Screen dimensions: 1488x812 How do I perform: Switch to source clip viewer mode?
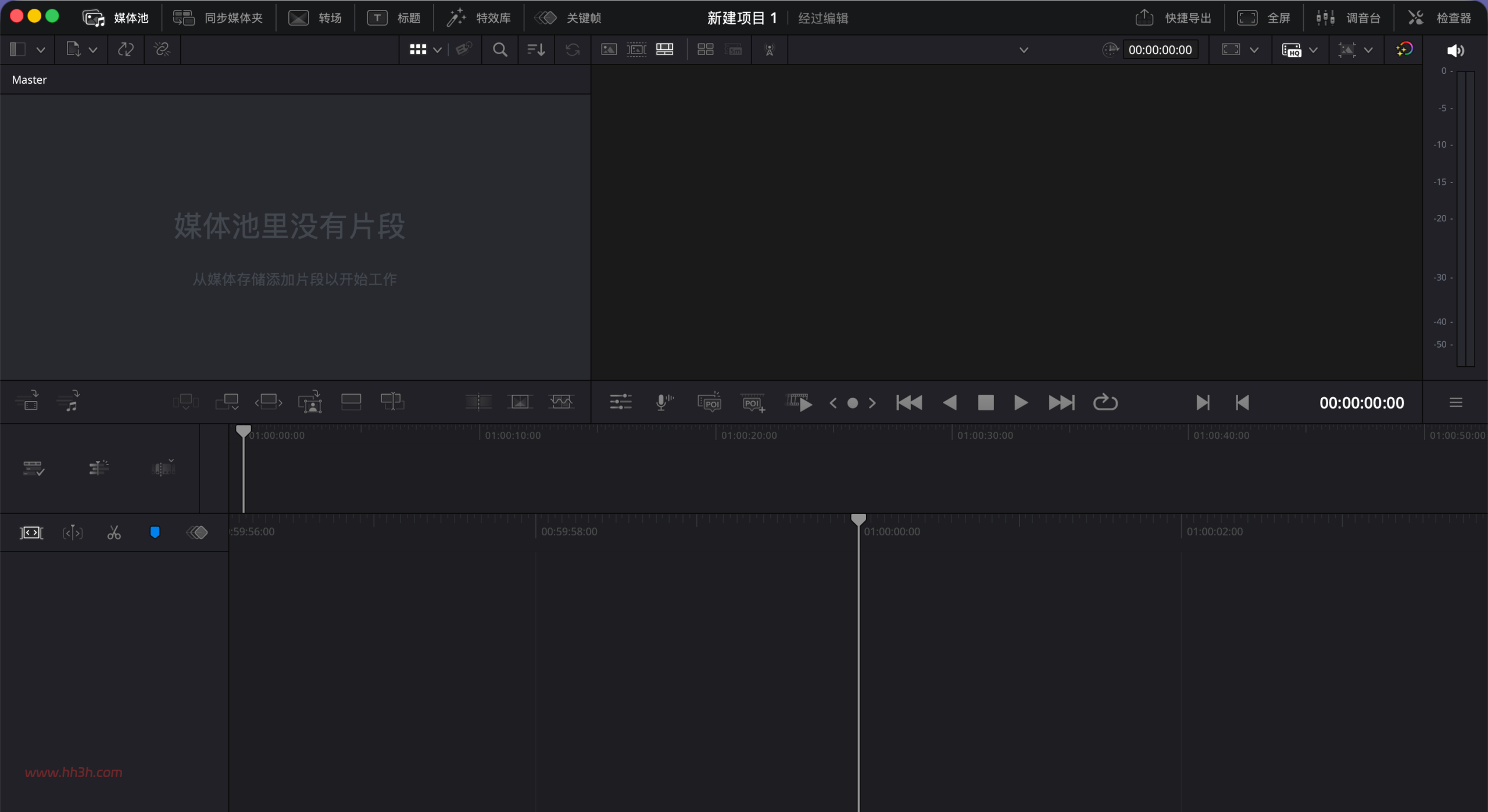pyautogui.click(x=609, y=49)
